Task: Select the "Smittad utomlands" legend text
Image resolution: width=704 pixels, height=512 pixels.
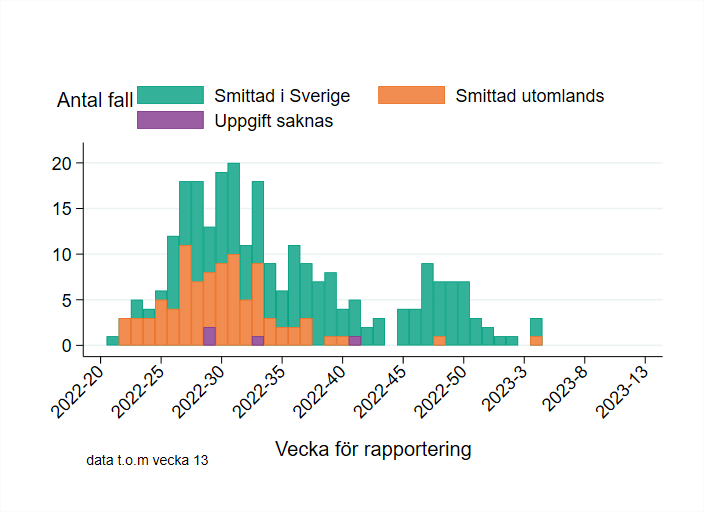Action: point(529,96)
